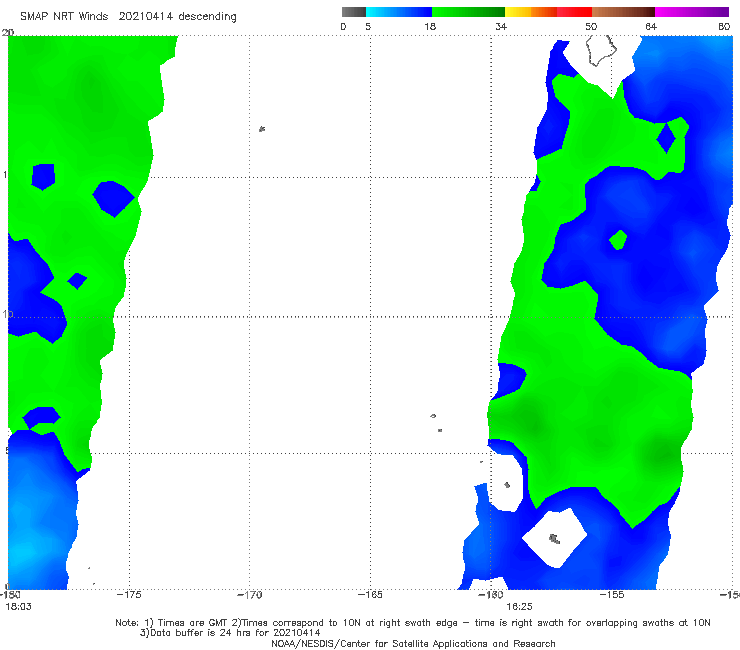Click the color bar label '64'
The height and width of the screenshot is (650, 740).
click(x=651, y=26)
